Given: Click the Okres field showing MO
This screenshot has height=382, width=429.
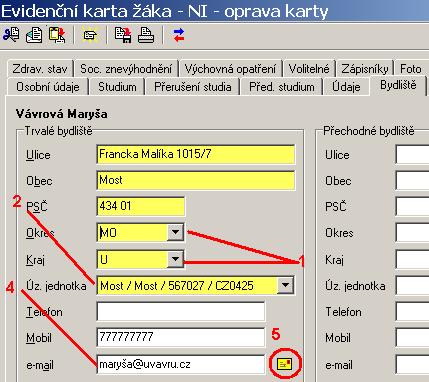Looking at the screenshot, I should (x=132, y=232).
